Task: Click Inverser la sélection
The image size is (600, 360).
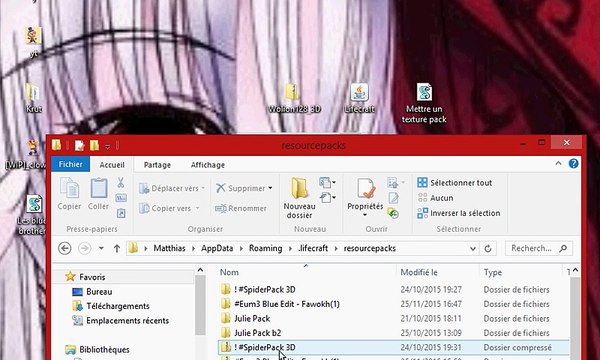Action: point(458,213)
